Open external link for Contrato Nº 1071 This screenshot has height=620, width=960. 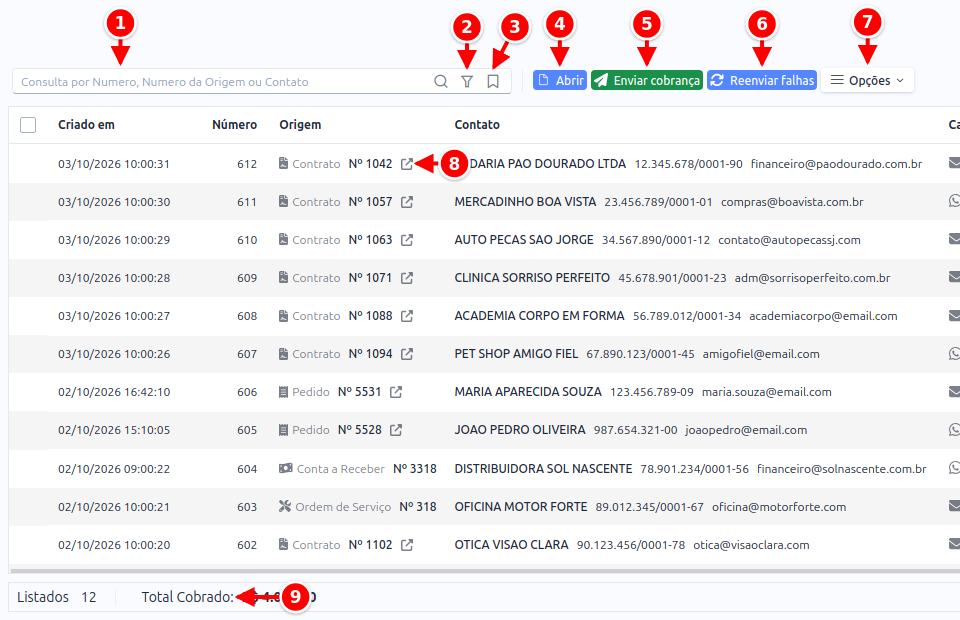(x=407, y=278)
